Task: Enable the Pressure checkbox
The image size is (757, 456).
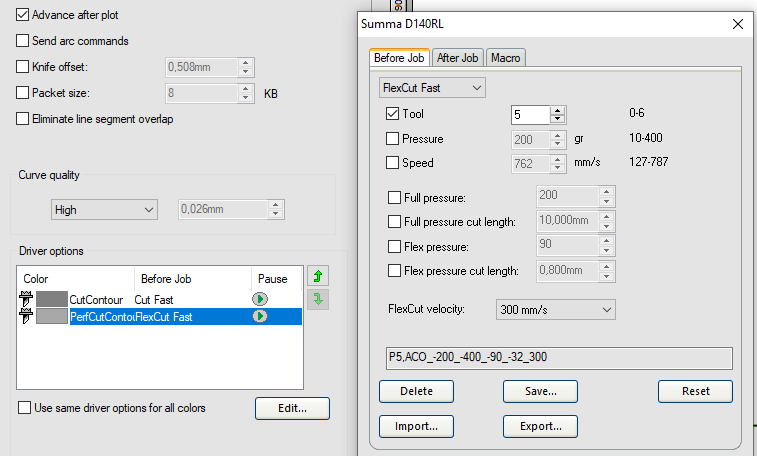Action: tap(392, 139)
